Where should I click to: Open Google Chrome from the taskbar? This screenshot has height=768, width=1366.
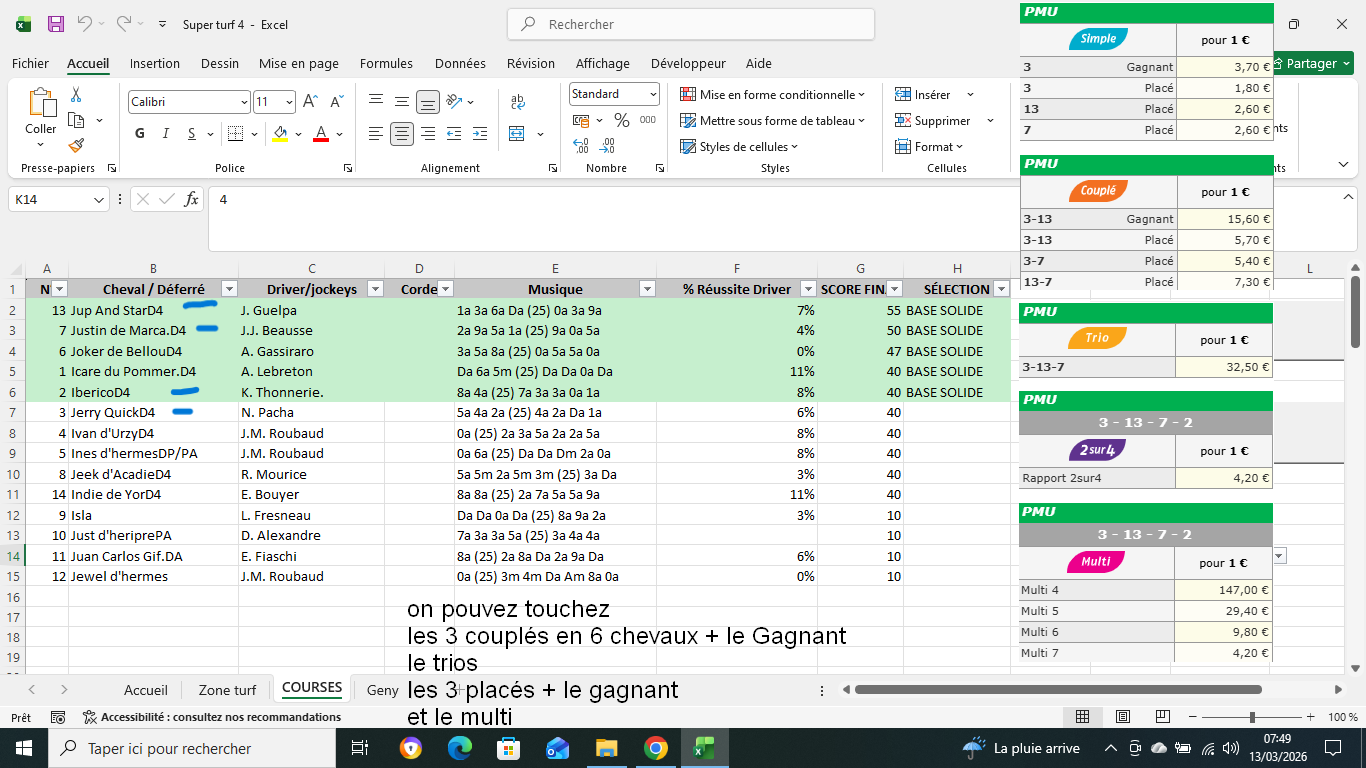click(x=655, y=748)
